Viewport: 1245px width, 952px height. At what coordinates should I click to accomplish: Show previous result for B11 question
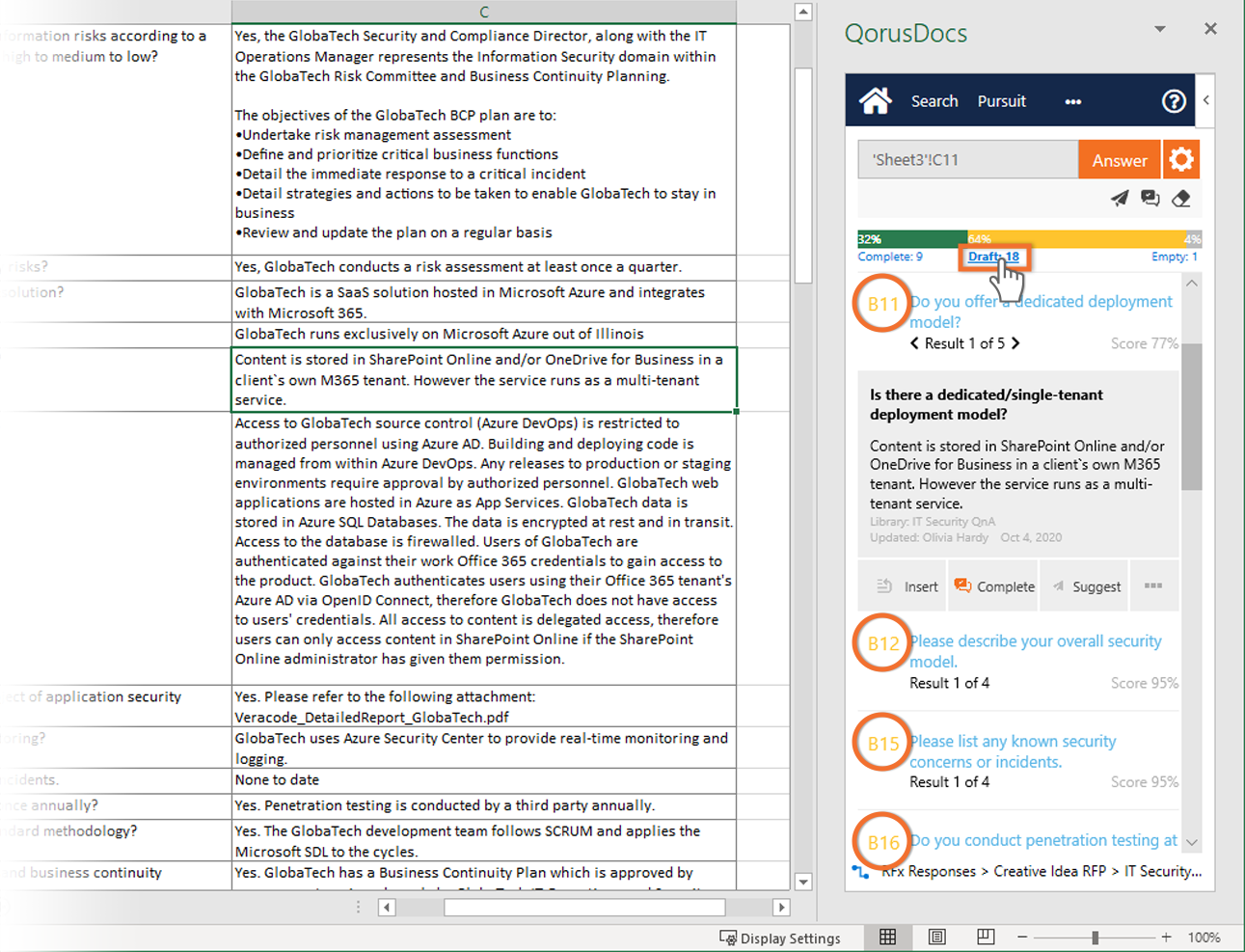pyautogui.click(x=914, y=343)
